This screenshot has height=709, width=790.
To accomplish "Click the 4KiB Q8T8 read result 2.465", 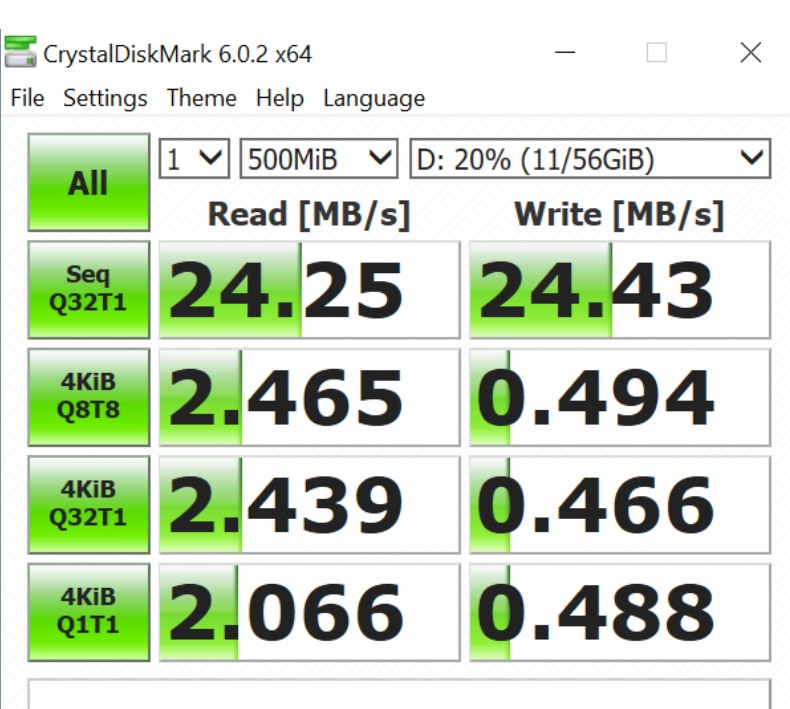I will (x=309, y=397).
